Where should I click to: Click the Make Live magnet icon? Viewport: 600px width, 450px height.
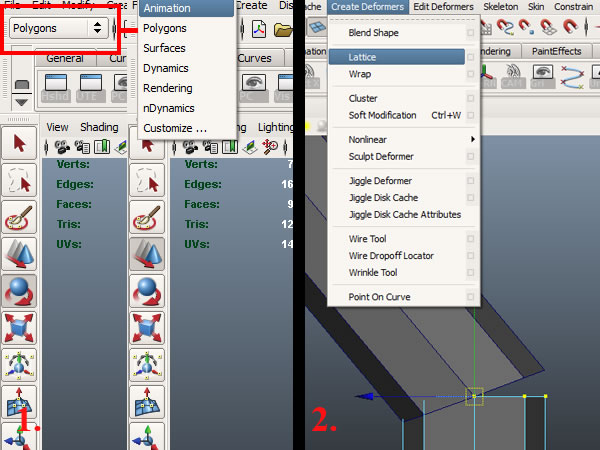570,27
